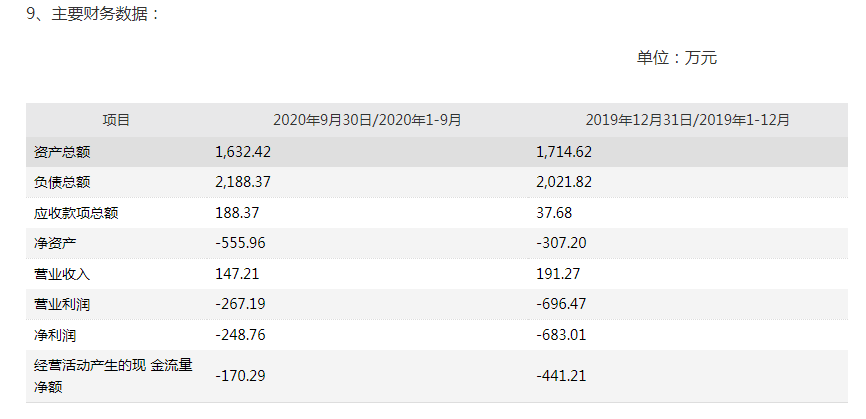Click the 2,021.82 liabilities value for 2019
The image size is (866, 419).
[x=565, y=182]
